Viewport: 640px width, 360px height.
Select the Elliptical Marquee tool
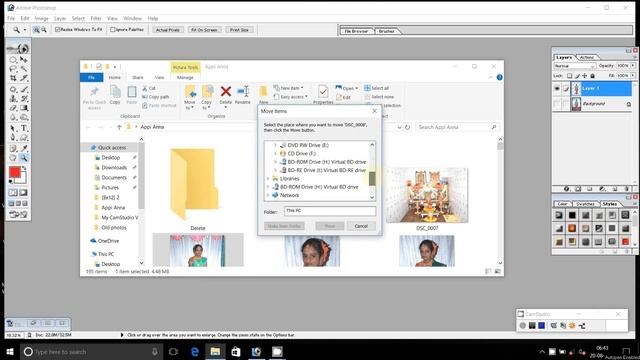pyautogui.click(x=13, y=59)
